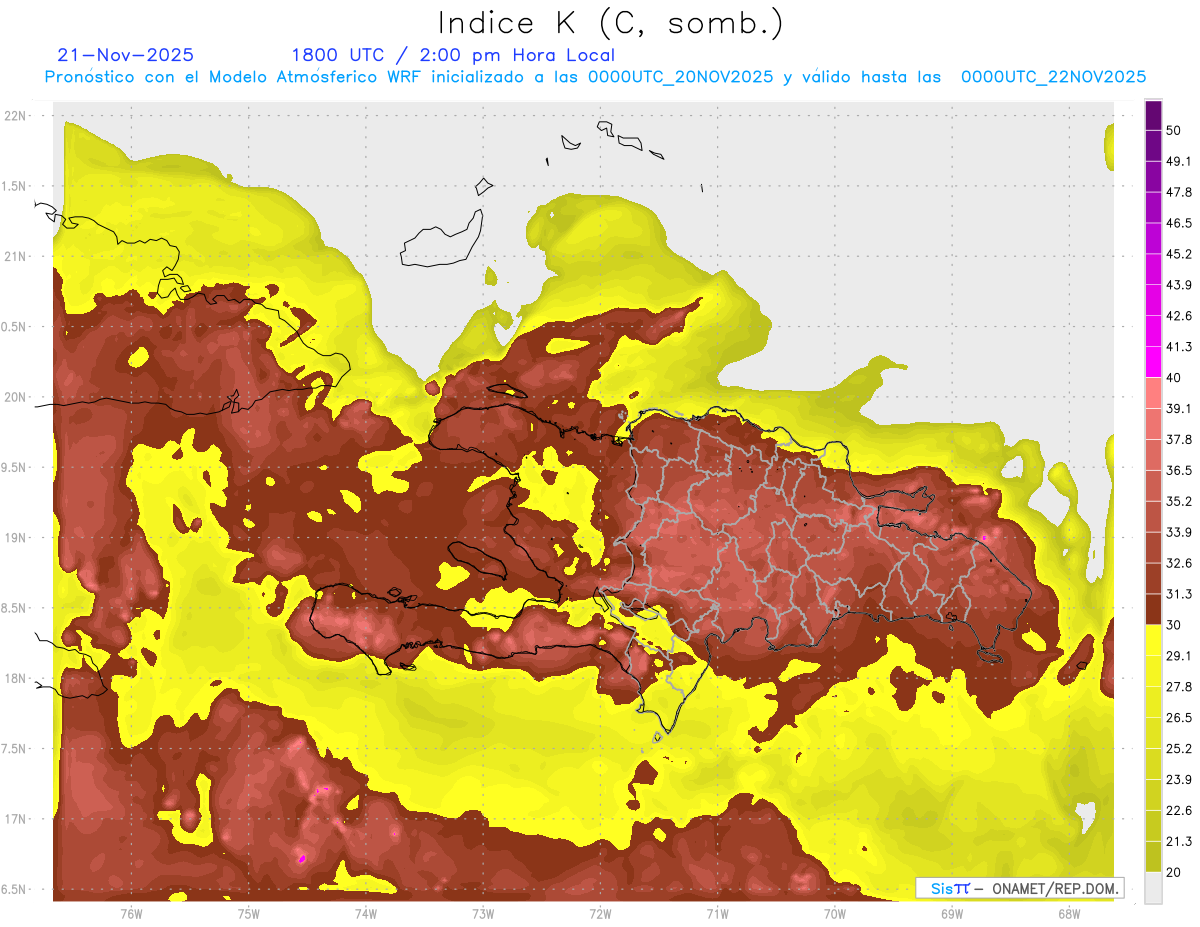Viewport: 1200px width, 927px height.
Task: Select the legend value "49.1"
Action: 1179,161
